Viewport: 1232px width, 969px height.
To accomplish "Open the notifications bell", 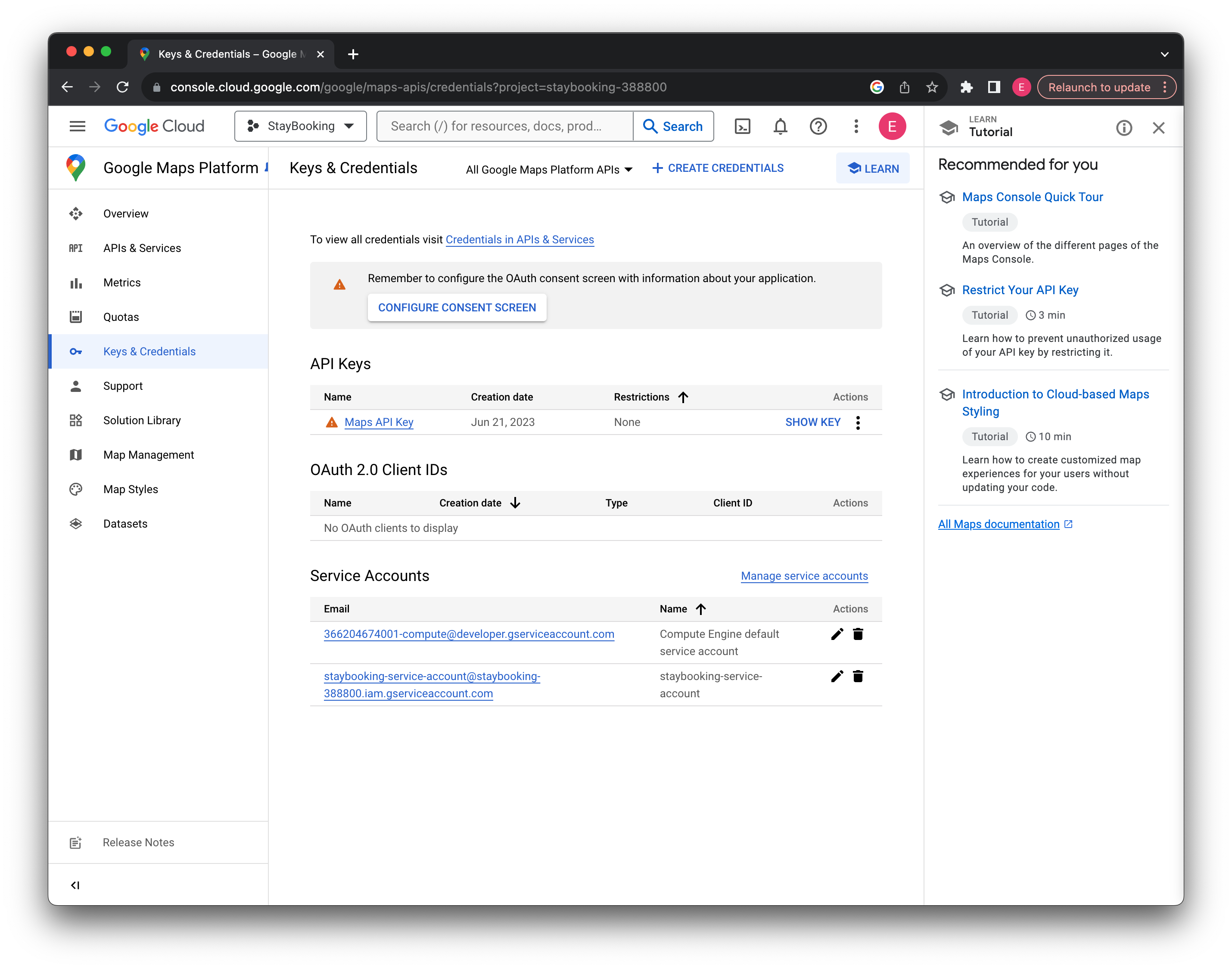I will (x=780, y=126).
